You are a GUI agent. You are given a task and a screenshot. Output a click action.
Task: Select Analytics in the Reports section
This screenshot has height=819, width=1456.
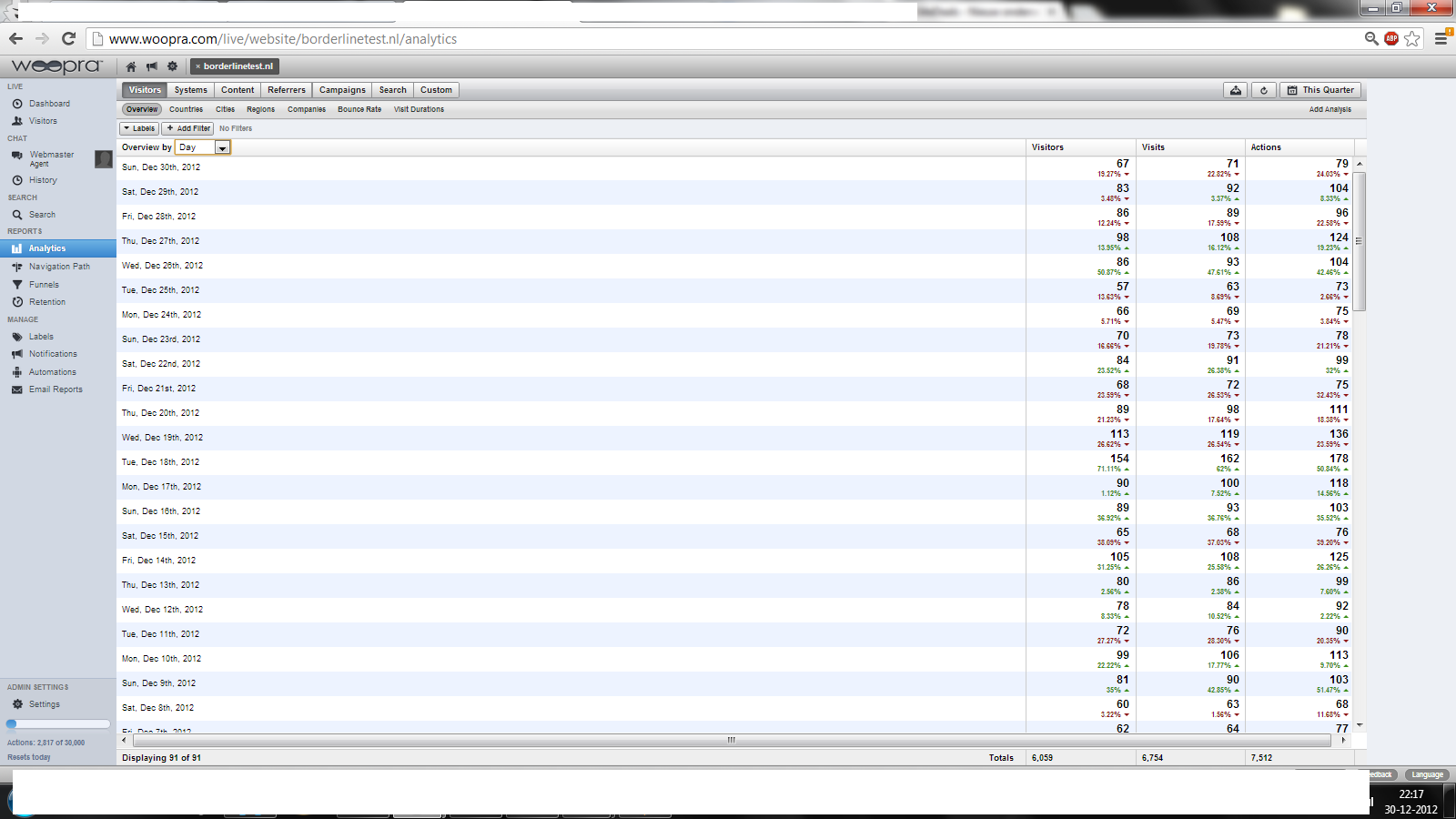coord(58,248)
